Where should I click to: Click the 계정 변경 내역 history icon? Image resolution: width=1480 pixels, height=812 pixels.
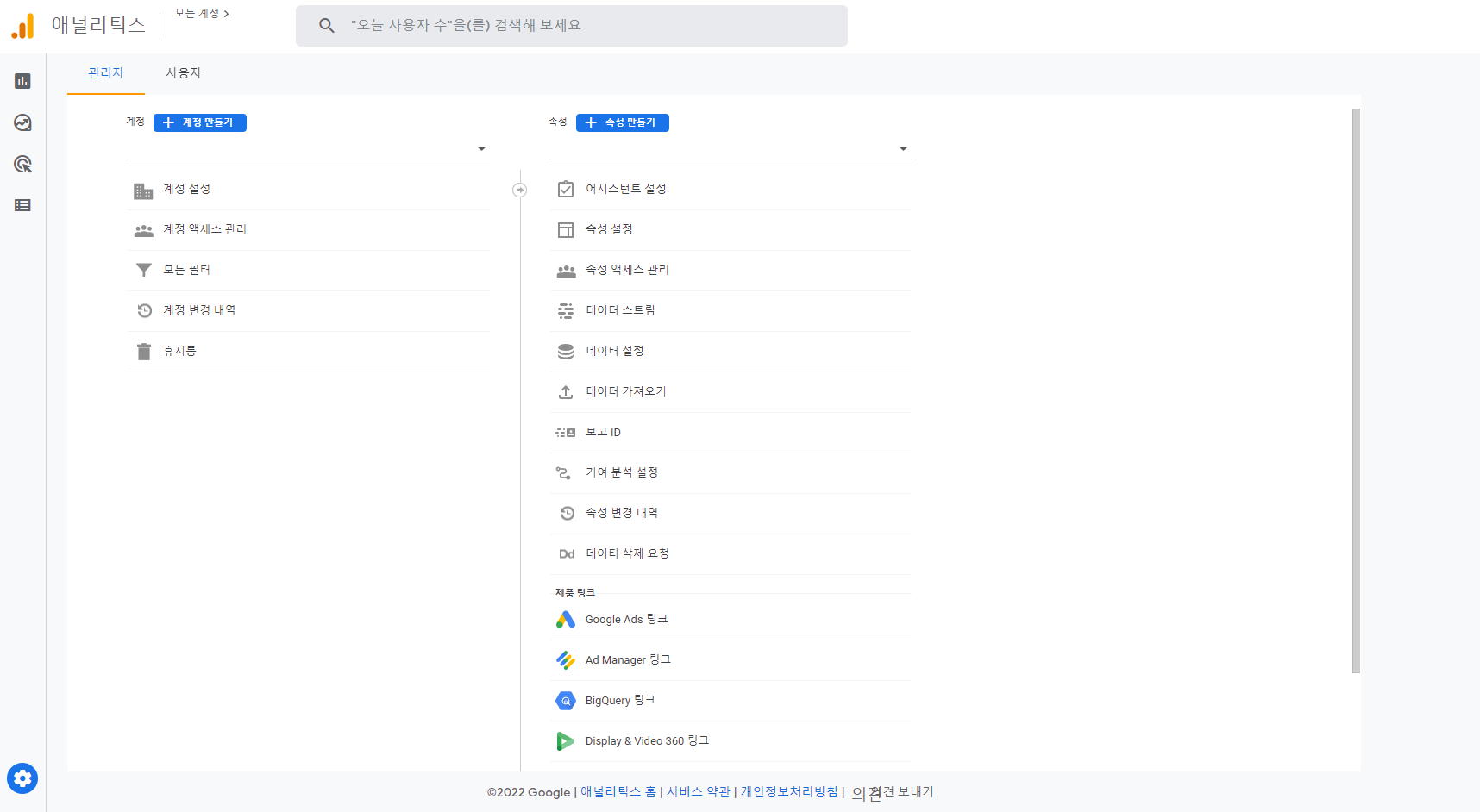(144, 310)
